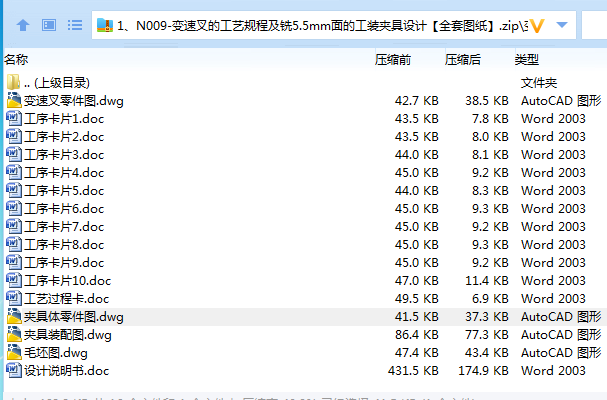The height and width of the screenshot is (400, 607).
Task: Click the 431.5 KB size value
Action: tap(413, 371)
